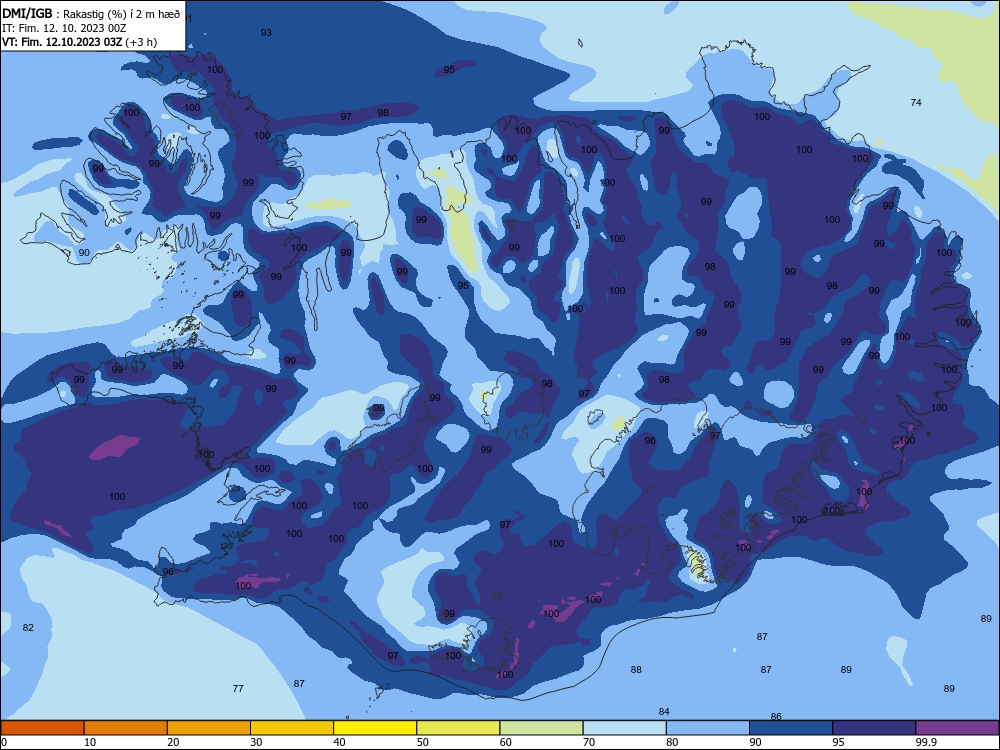Click the humidity value '86' on the map
1000x750 pixels.
pyautogui.click(x=776, y=716)
